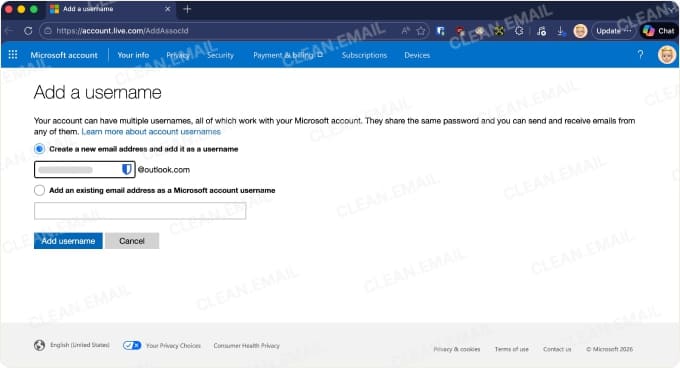This screenshot has width=680, height=368.
Task: Click the Update button in the browser toolbar
Action: point(613,31)
